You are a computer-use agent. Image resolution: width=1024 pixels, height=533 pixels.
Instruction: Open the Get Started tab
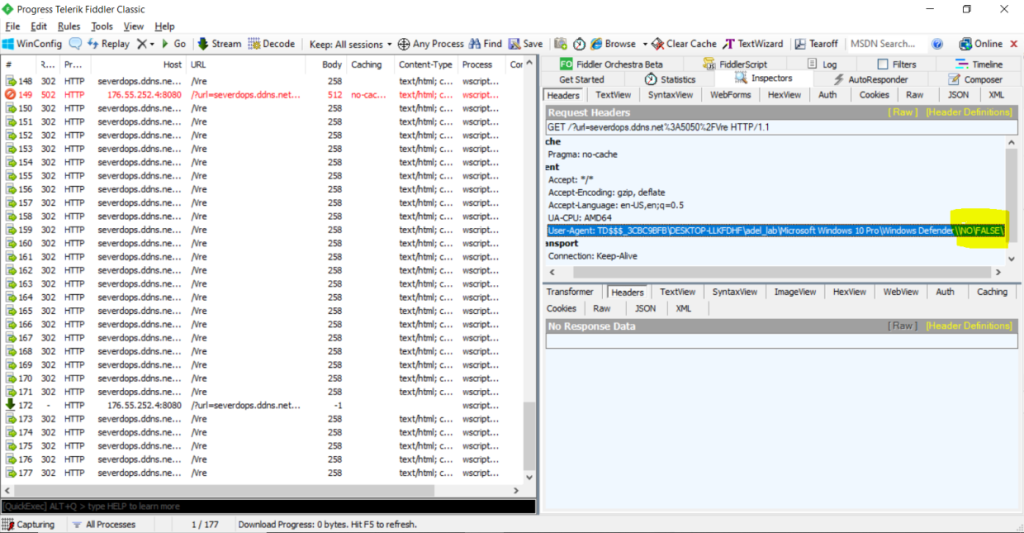(x=581, y=79)
